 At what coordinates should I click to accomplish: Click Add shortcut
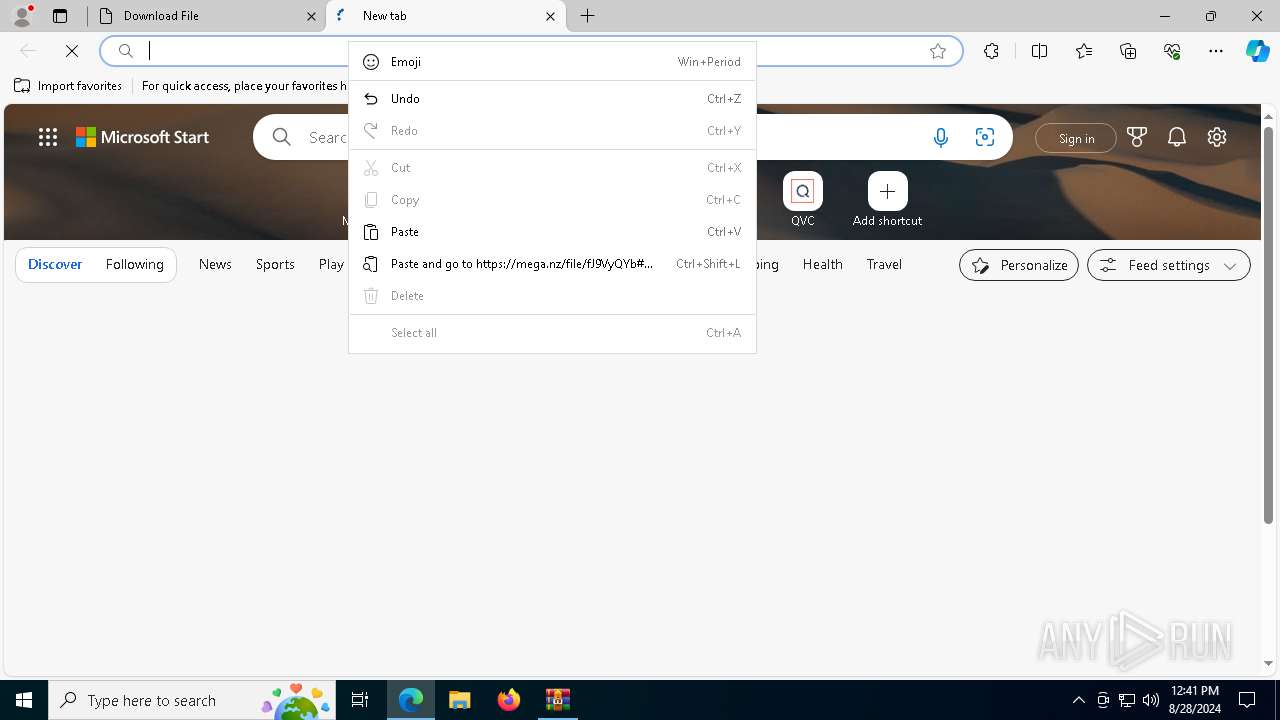coord(887,199)
